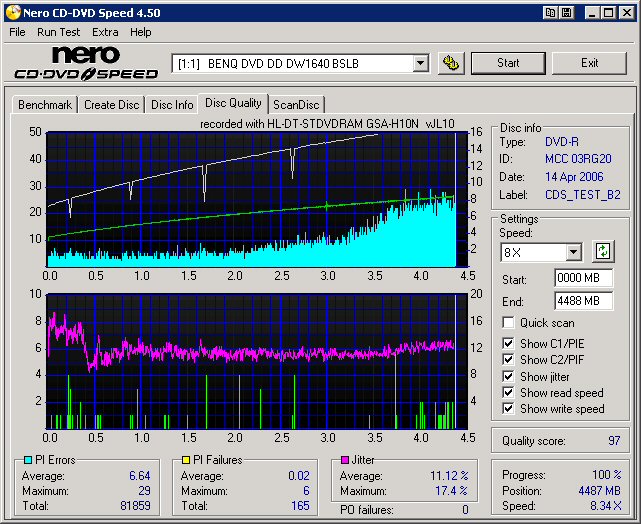Image resolution: width=641 pixels, height=524 pixels.
Task: Click the End position MB field
Action: tap(583, 300)
